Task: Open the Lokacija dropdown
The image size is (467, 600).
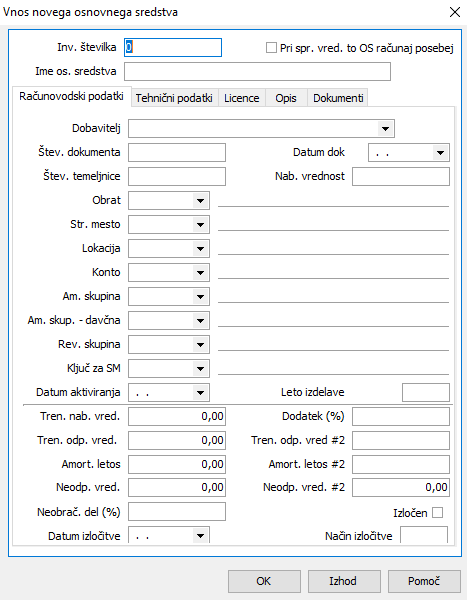Action: pyautogui.click(x=200, y=249)
